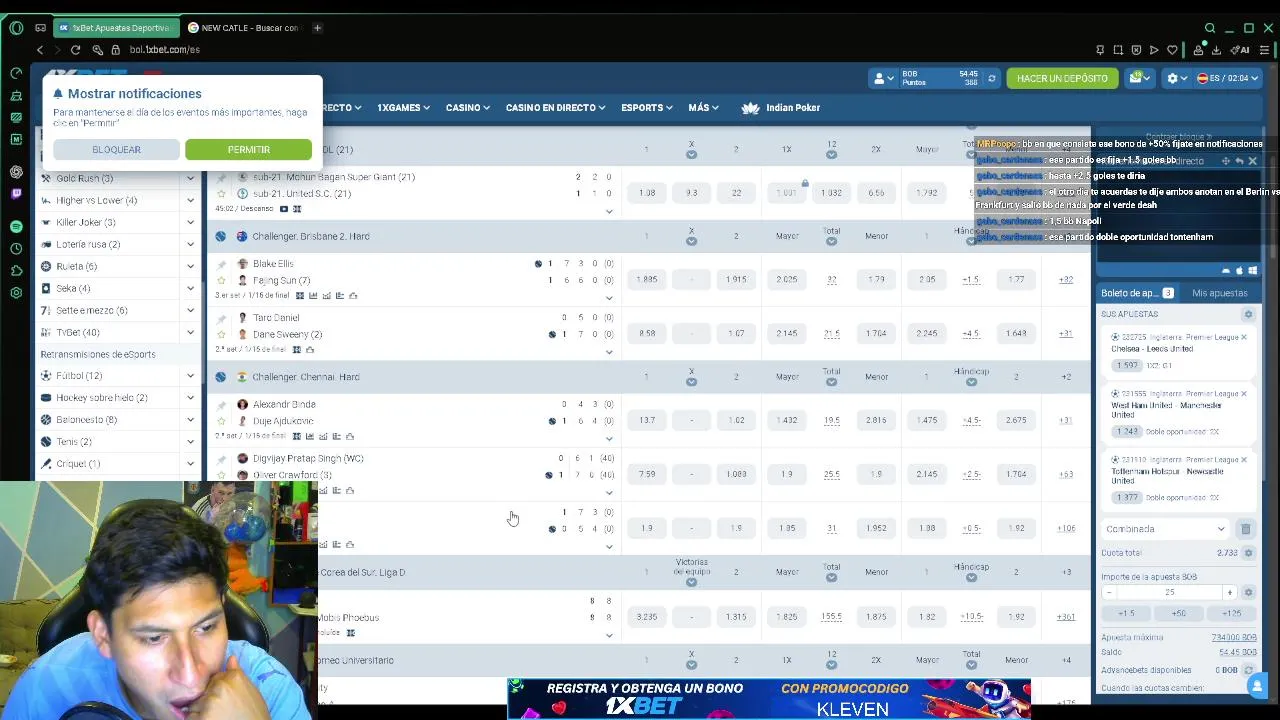The image size is (1280, 720).
Task: Favorite the Taro Daniel match star
Action: click(221, 334)
